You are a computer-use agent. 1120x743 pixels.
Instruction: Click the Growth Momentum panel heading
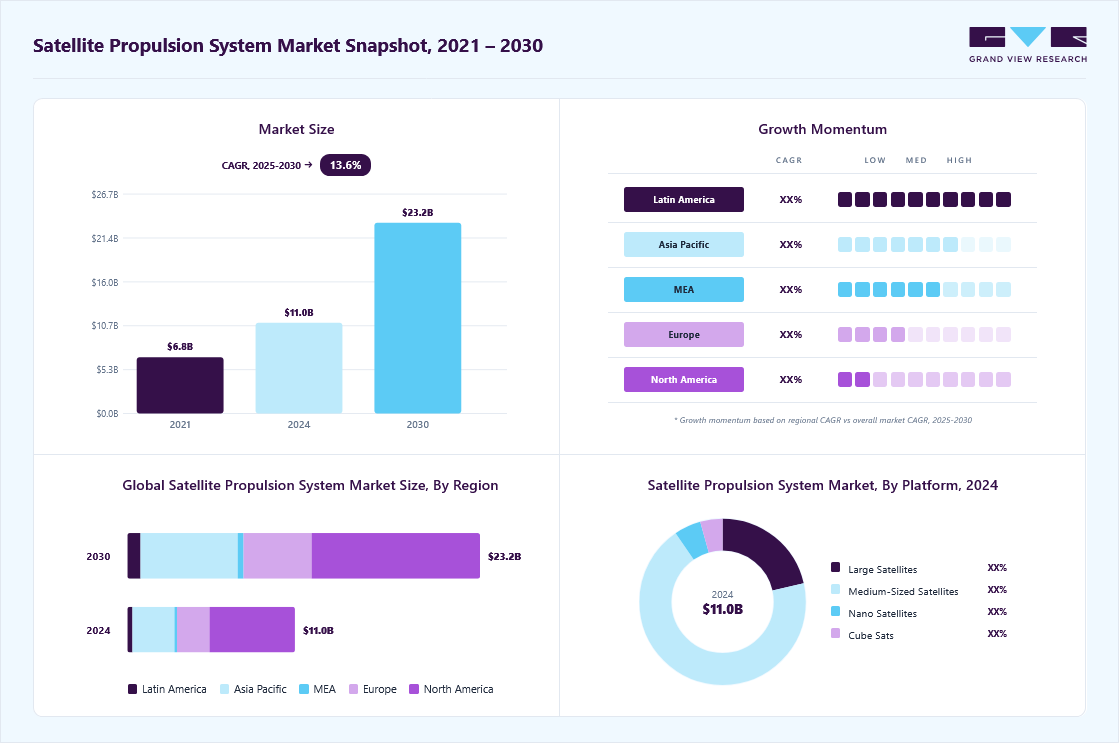point(822,129)
